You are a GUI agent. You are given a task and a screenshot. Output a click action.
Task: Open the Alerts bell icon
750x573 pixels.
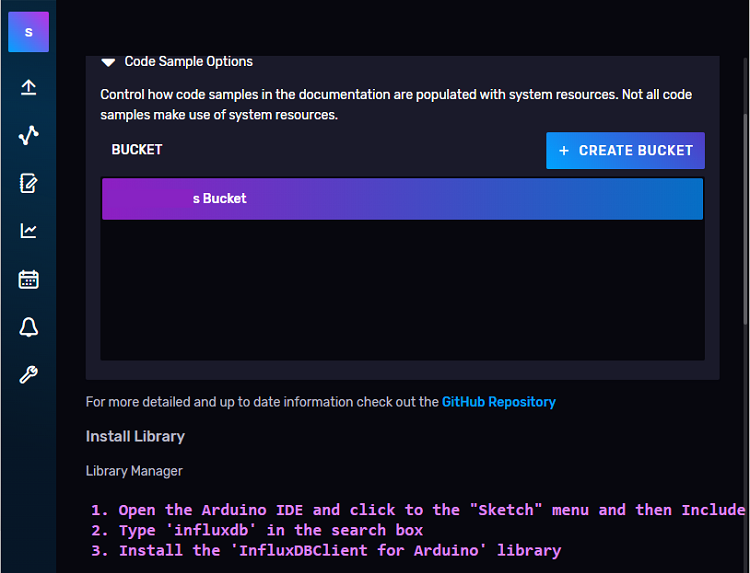coord(29,327)
